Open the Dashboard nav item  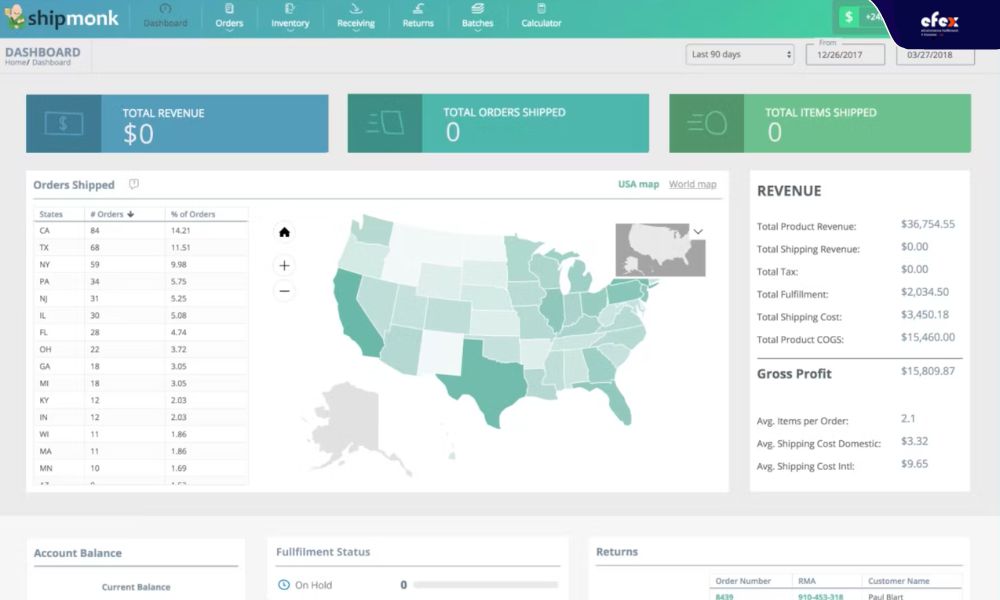[x=165, y=17]
